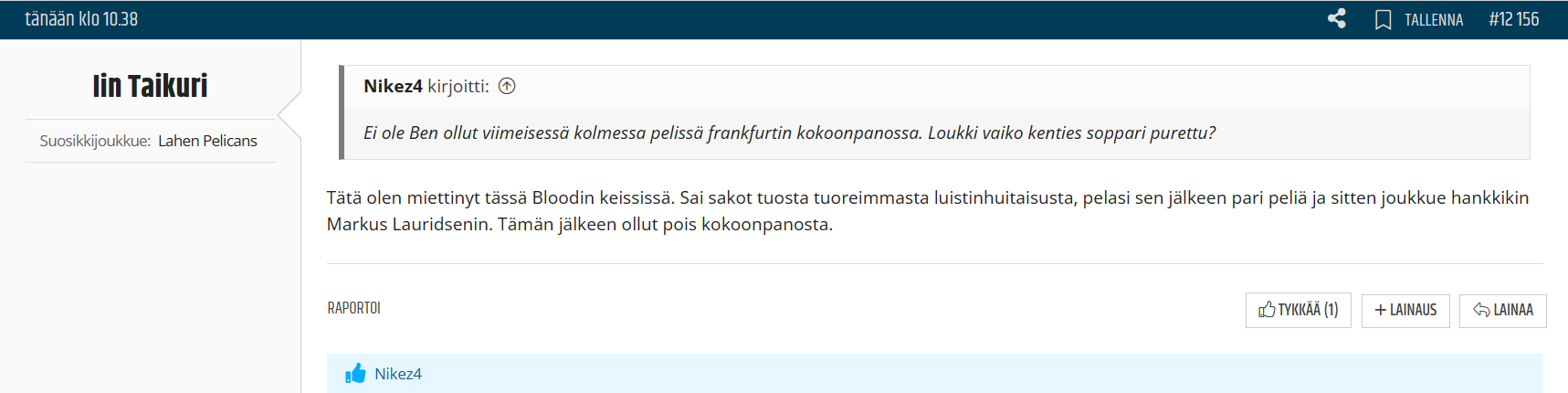The image size is (1568, 393).
Task: Click the share icon in post header
Action: point(1337,18)
